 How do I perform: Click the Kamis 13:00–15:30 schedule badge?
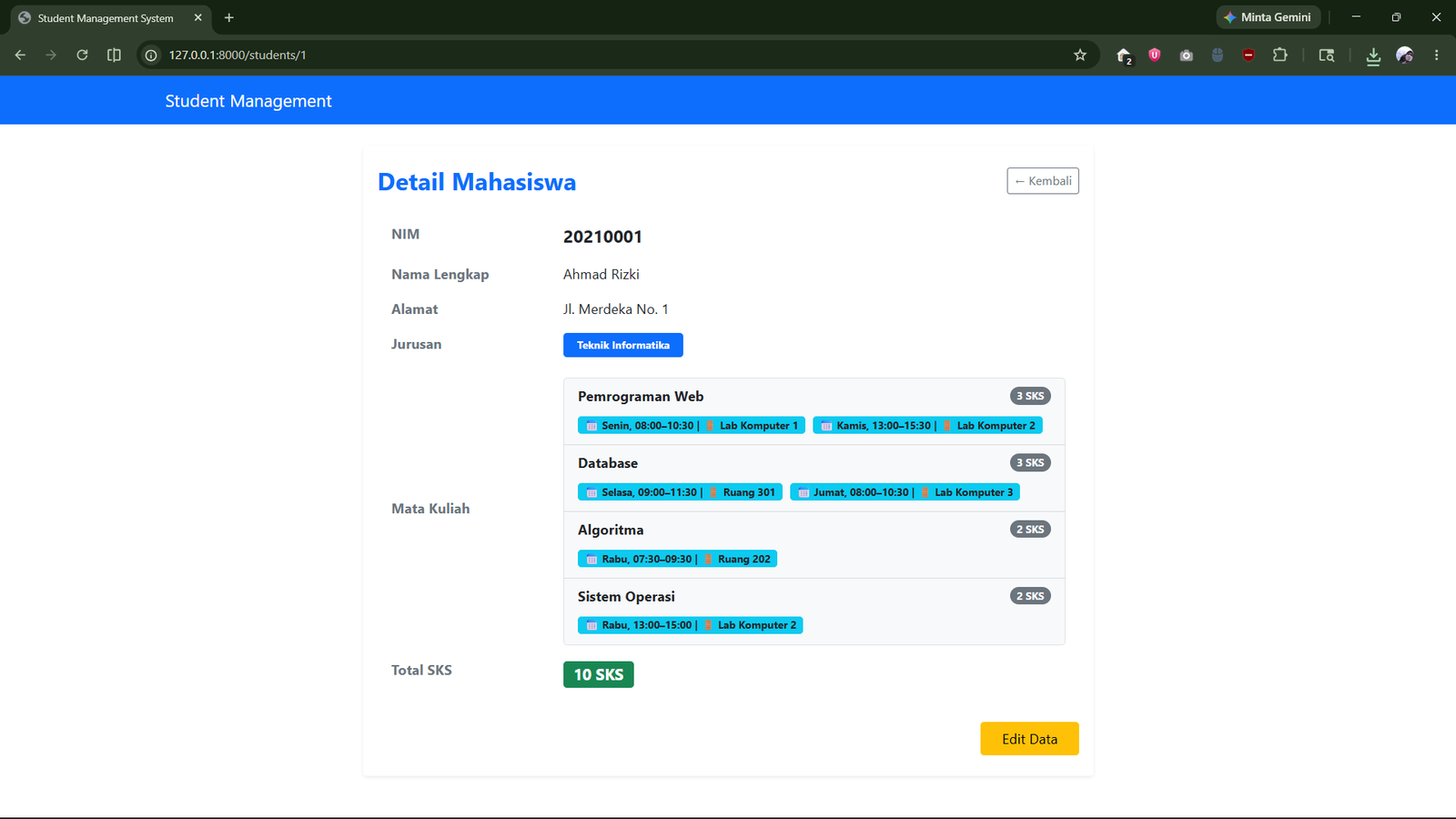[927, 425]
